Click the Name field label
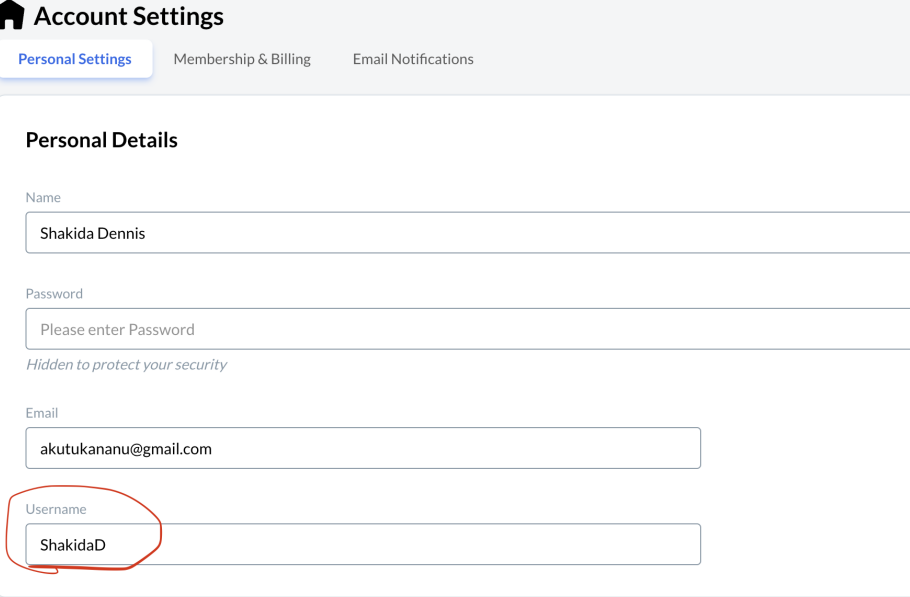Image resolution: width=910 pixels, height=597 pixels. [x=43, y=197]
